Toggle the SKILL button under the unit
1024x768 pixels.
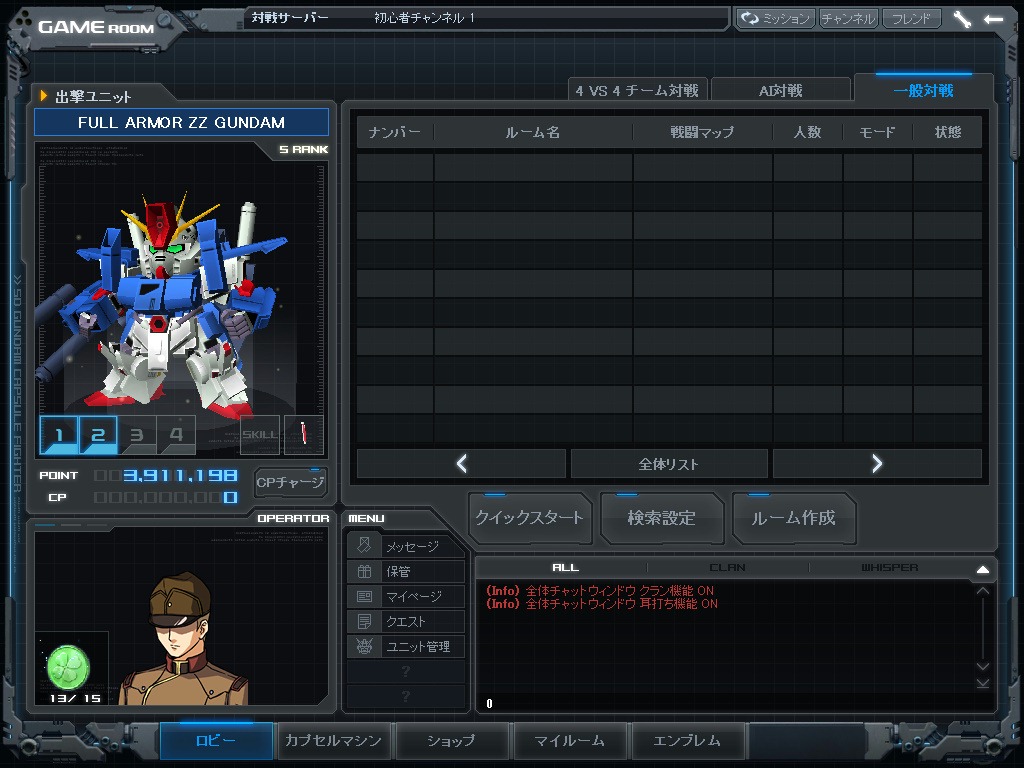point(260,435)
